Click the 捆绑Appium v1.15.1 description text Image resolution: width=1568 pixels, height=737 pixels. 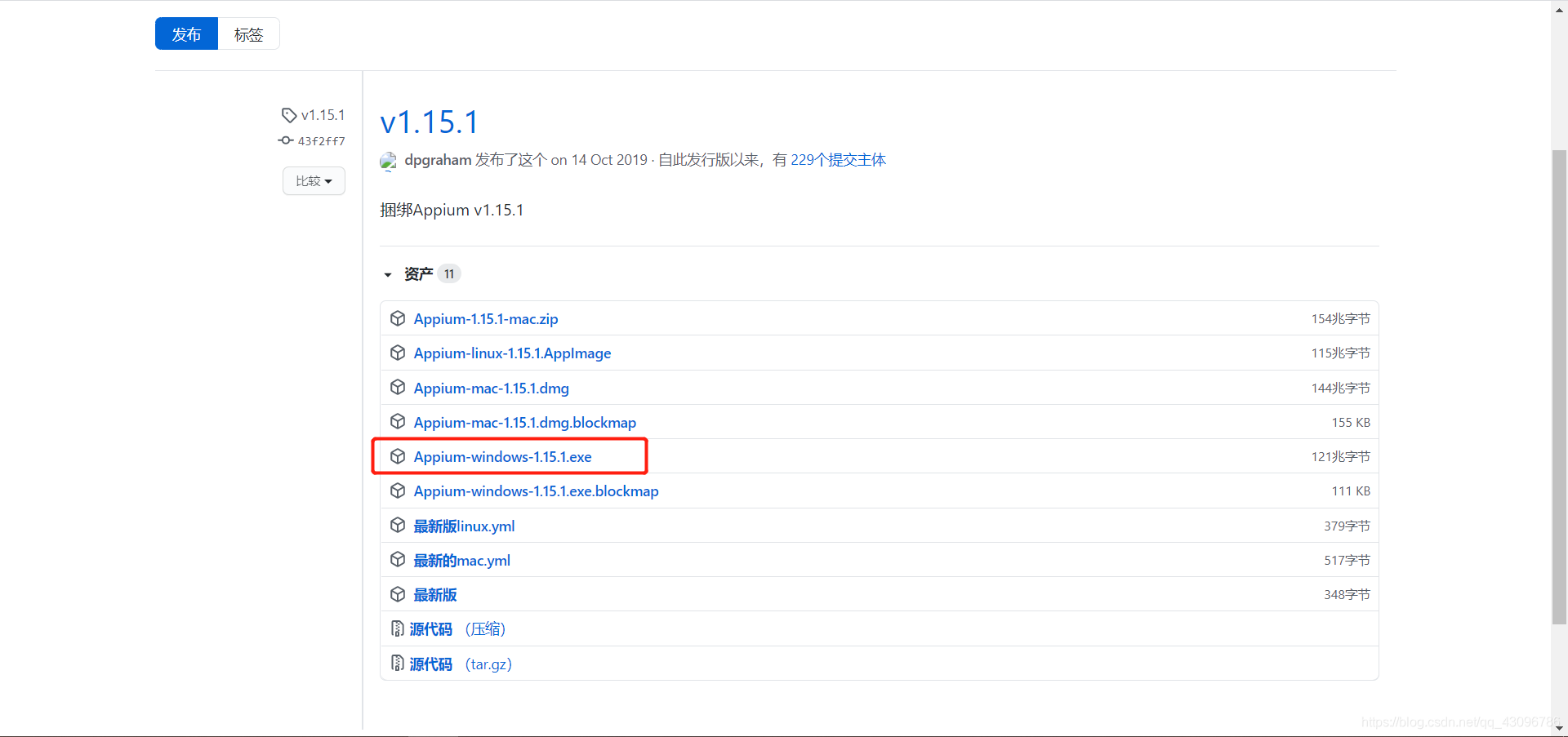452,211
